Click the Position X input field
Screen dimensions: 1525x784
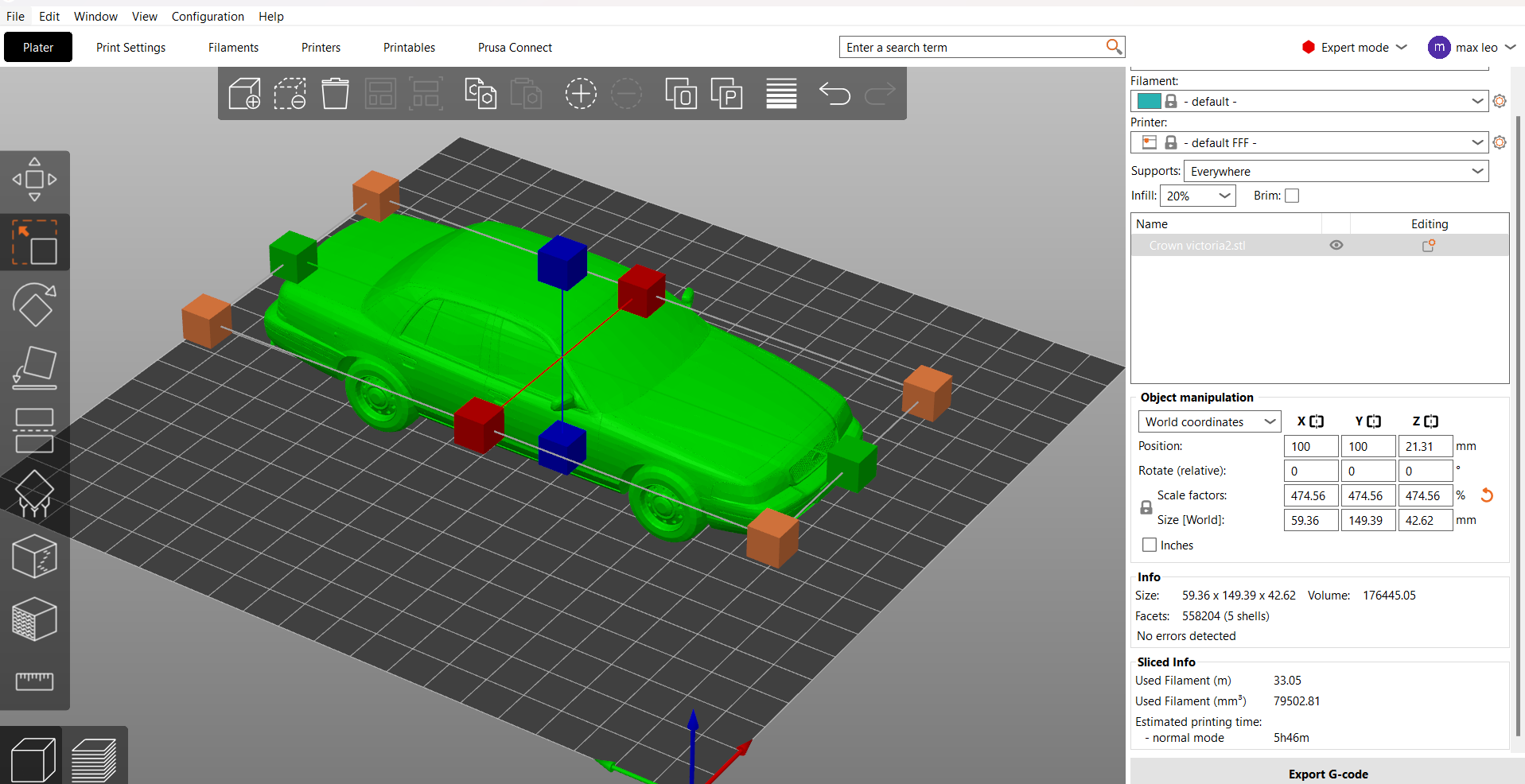(1310, 446)
